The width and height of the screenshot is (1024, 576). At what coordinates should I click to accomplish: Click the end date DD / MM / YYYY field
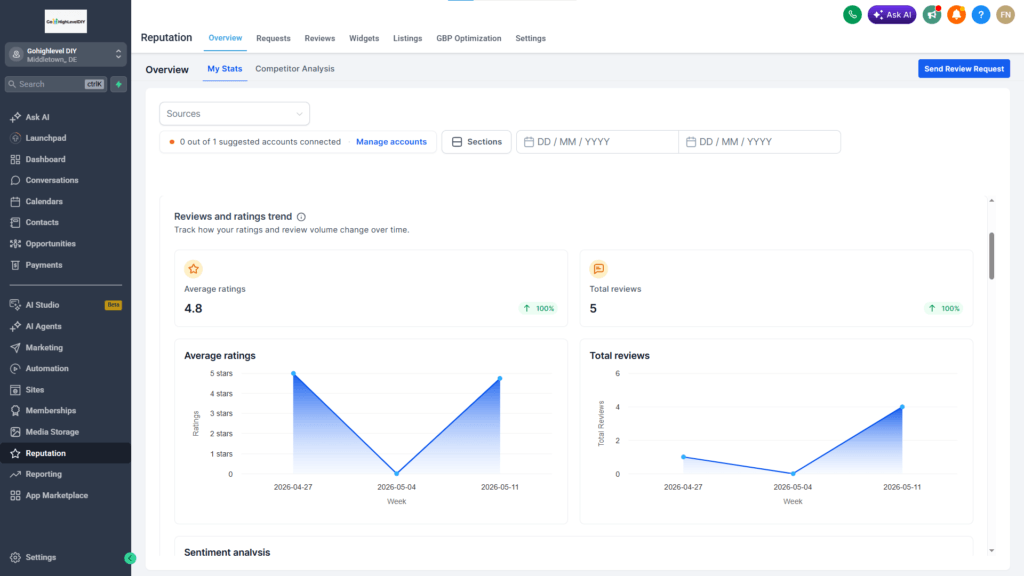coord(760,142)
